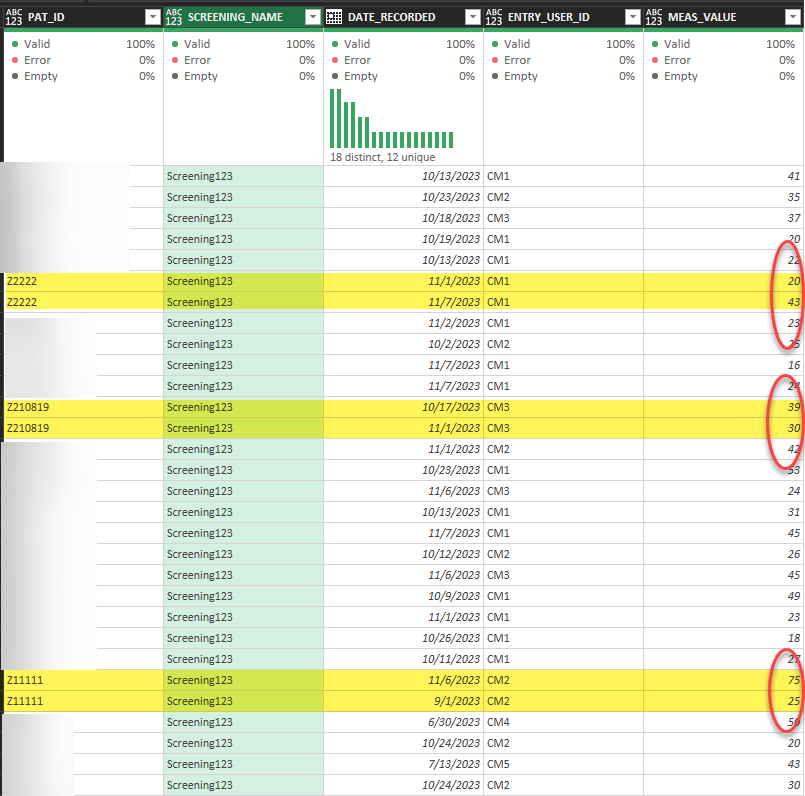Screen dimensions: 805x796
Task: Click the date cell 7/13/2023
Action: point(404,764)
